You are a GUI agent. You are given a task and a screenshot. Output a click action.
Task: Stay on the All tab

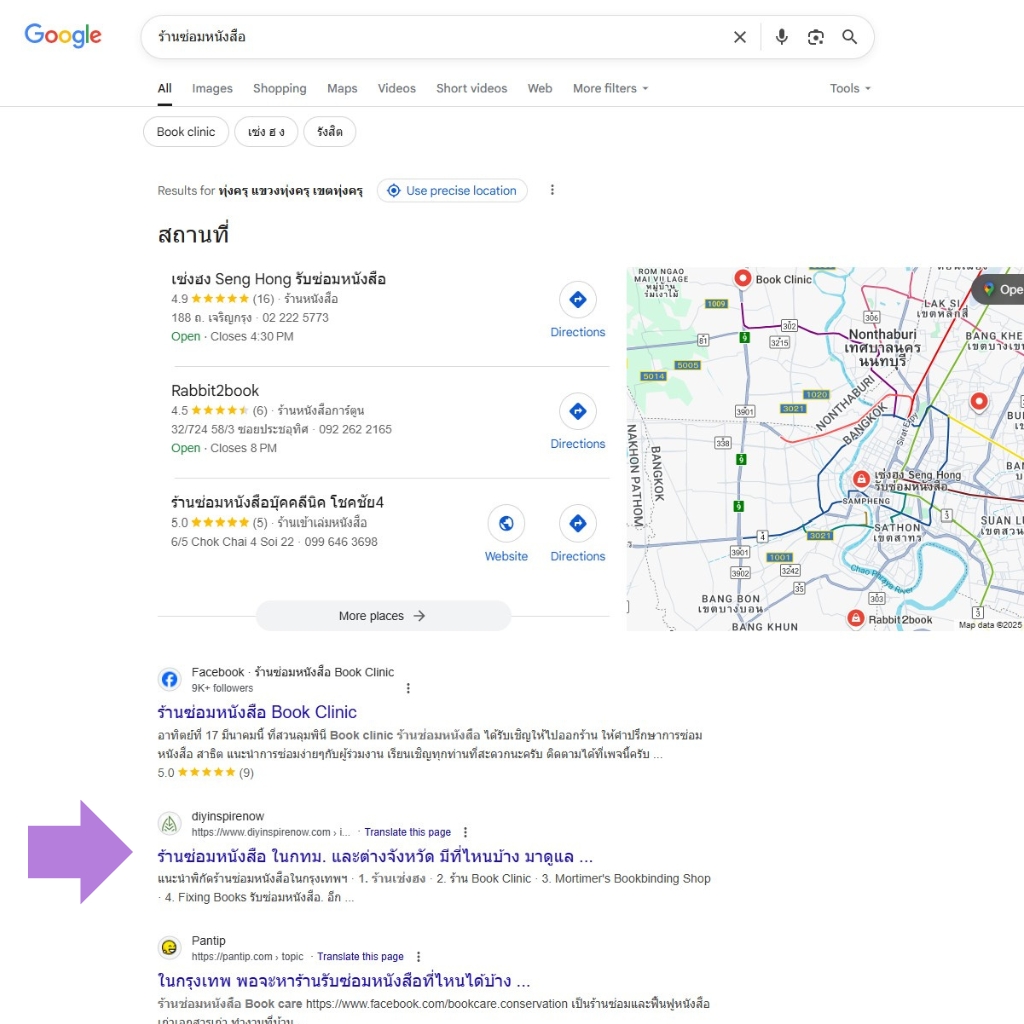pyautogui.click(x=165, y=88)
